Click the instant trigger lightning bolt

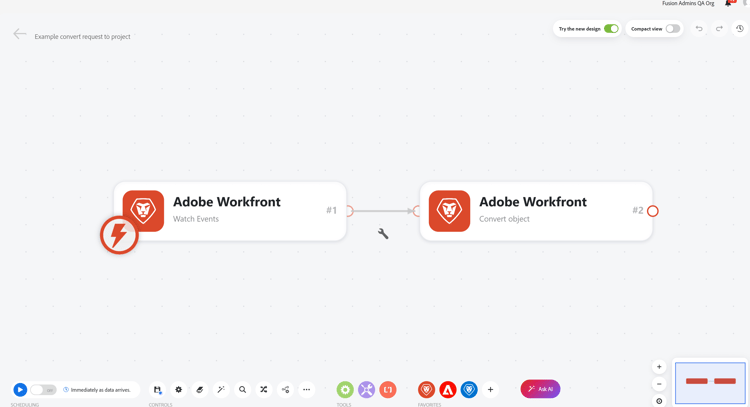click(x=119, y=235)
